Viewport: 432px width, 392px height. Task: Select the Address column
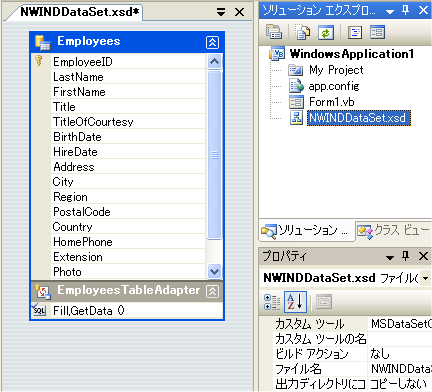tap(128, 167)
